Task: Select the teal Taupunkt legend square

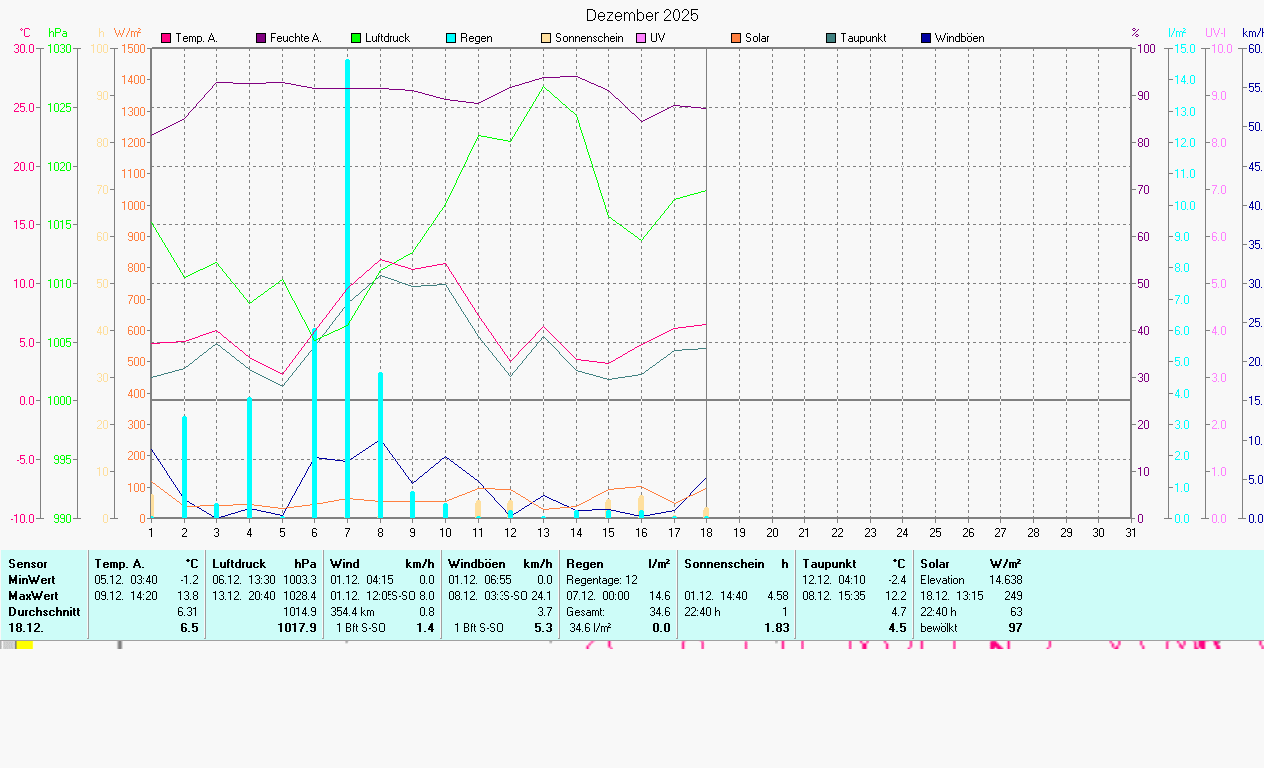Action: [x=831, y=38]
